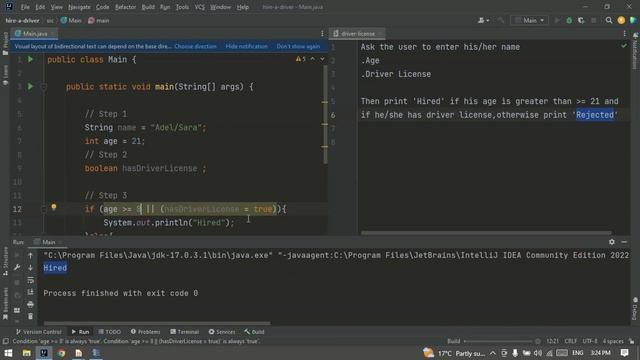The height and width of the screenshot is (360, 640).
Task: Collapse the if-block fold at line 12
Action: click(44, 209)
